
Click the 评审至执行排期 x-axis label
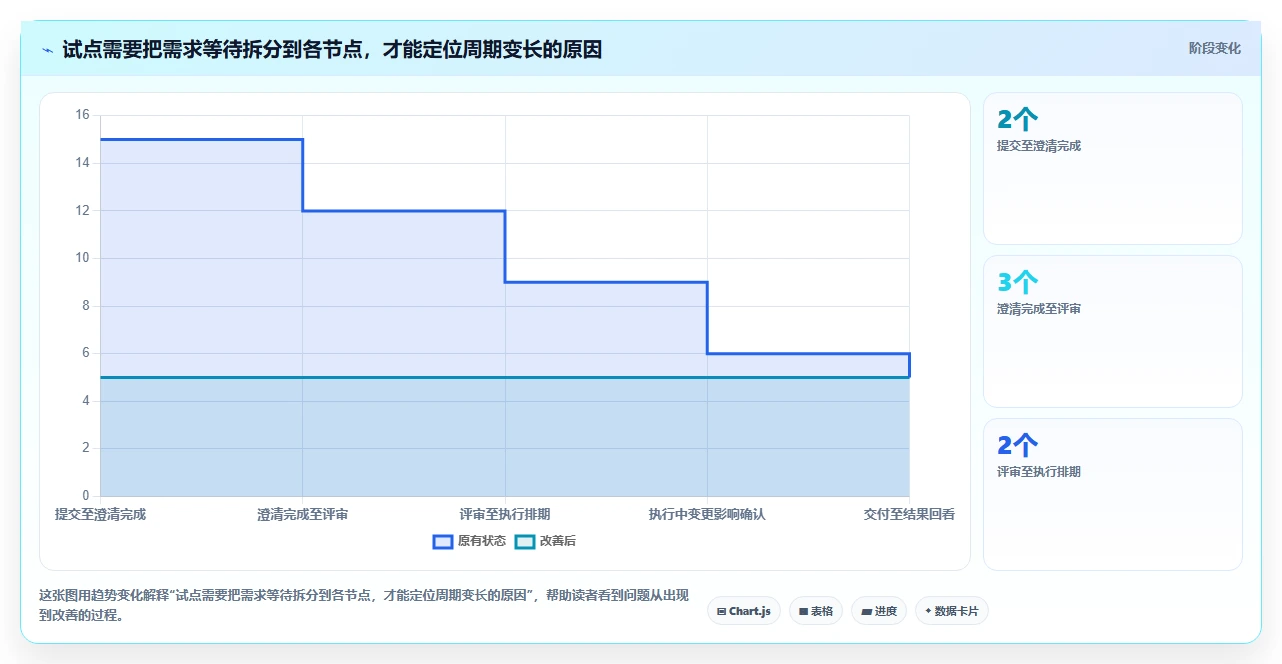point(505,514)
